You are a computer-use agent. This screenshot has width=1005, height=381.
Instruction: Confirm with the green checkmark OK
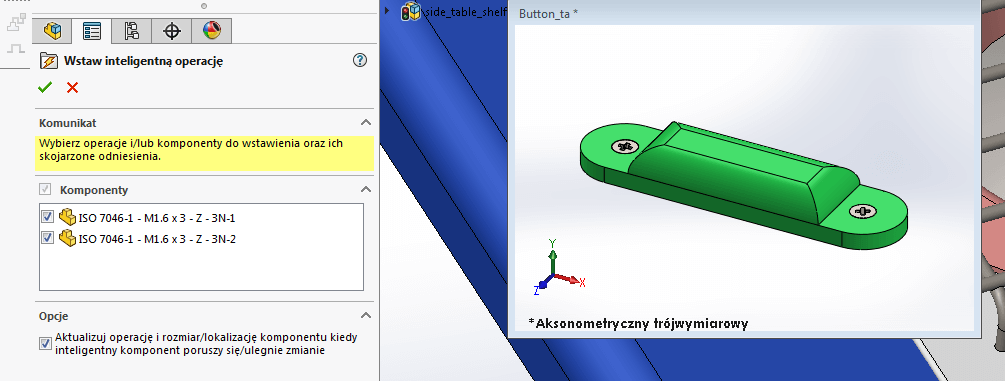pyautogui.click(x=44, y=87)
